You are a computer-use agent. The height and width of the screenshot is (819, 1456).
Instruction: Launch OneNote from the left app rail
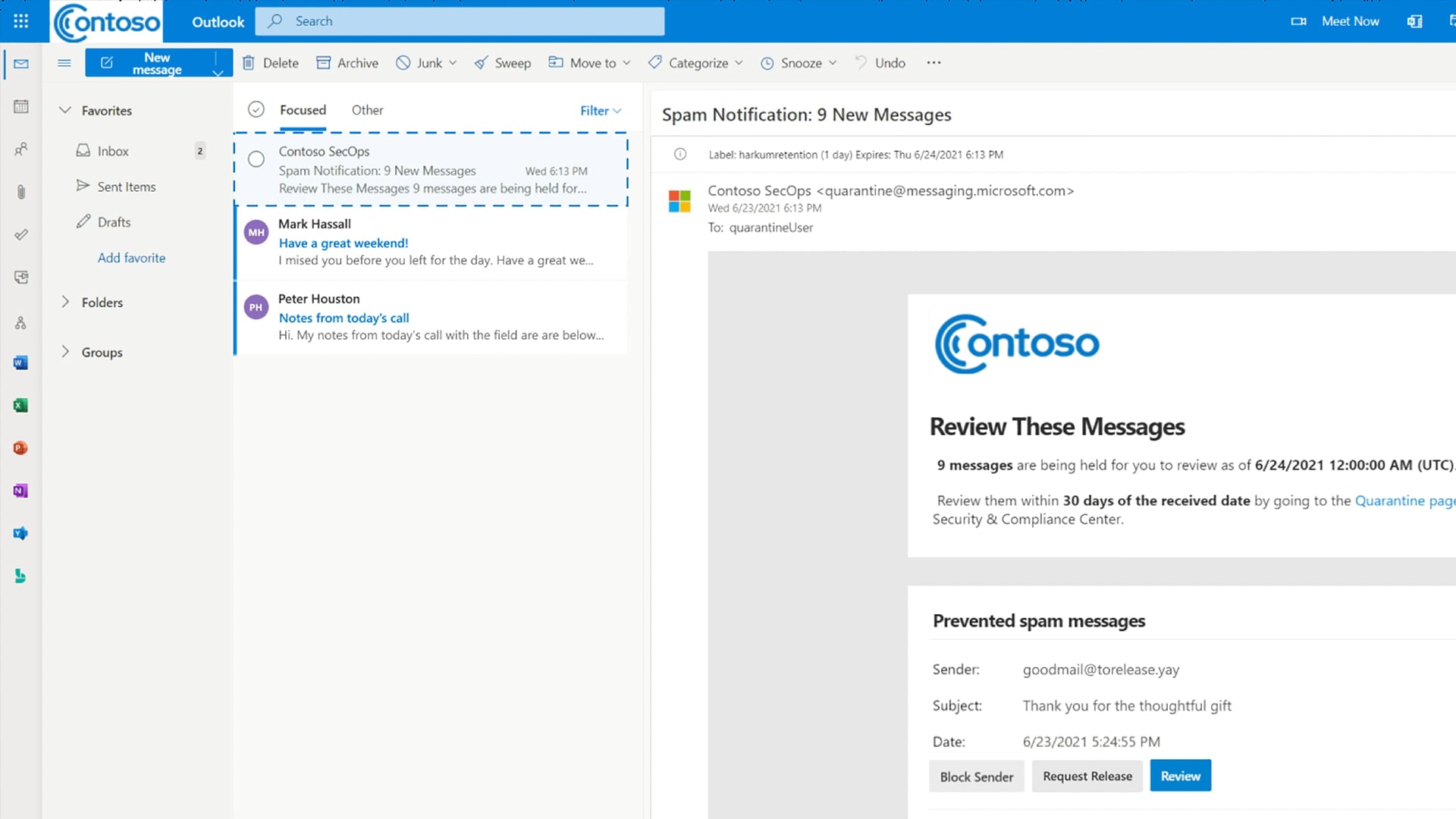(x=20, y=491)
